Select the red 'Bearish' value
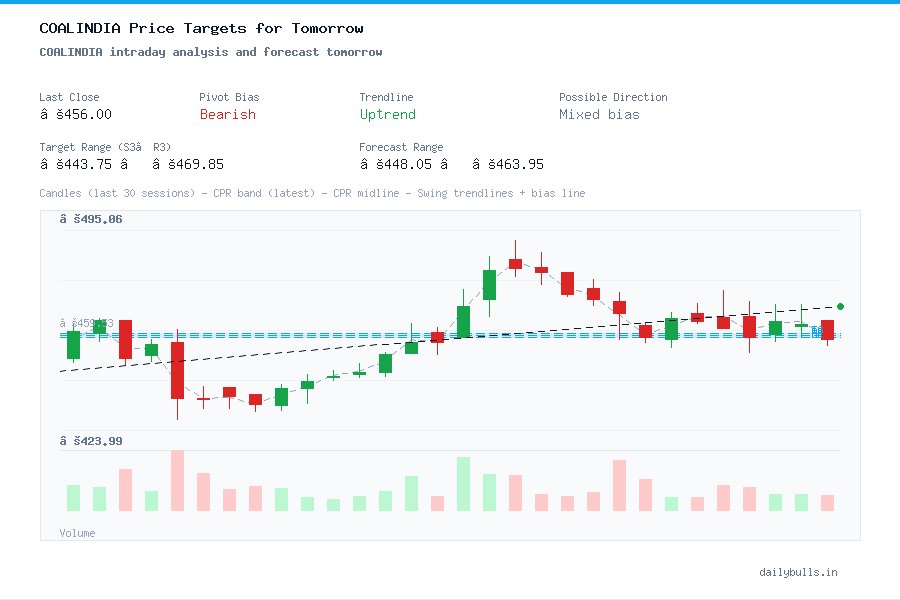The width and height of the screenshot is (900, 600). tap(228, 114)
